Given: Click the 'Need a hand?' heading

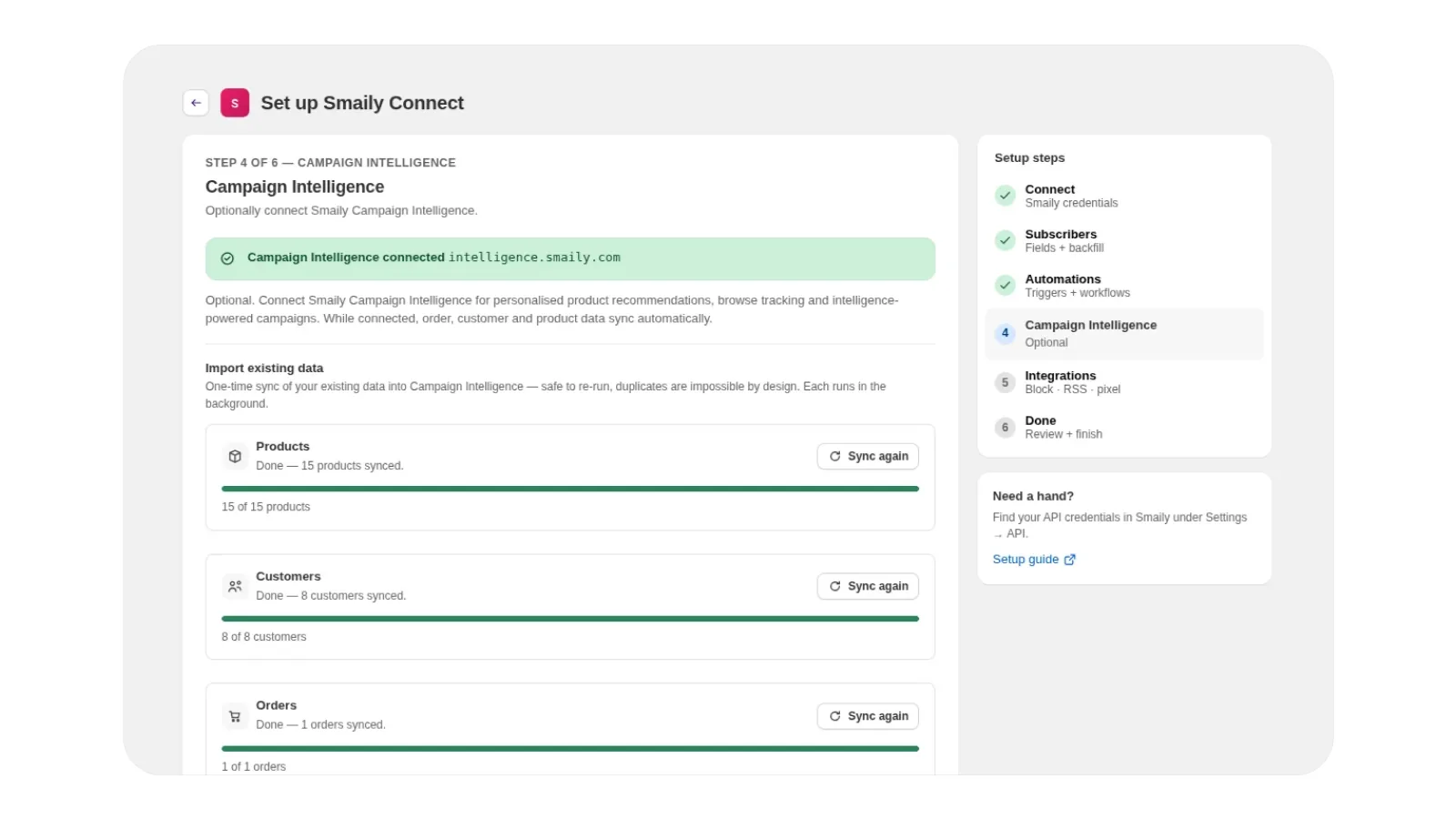Looking at the screenshot, I should 1033,497.
